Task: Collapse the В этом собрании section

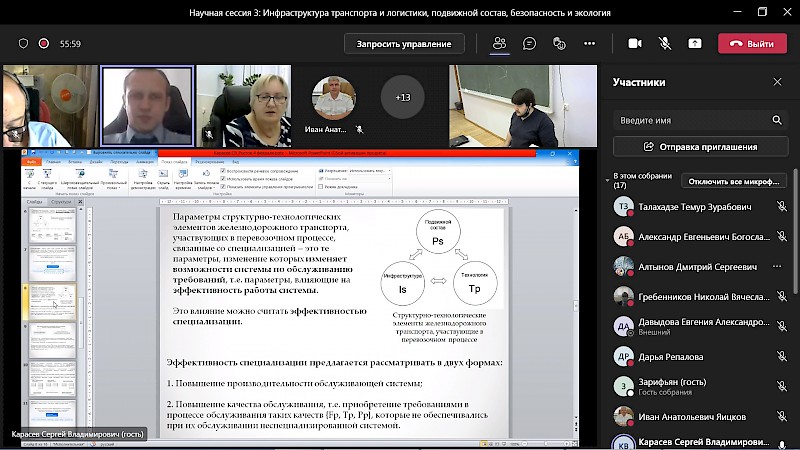Action: point(607,180)
